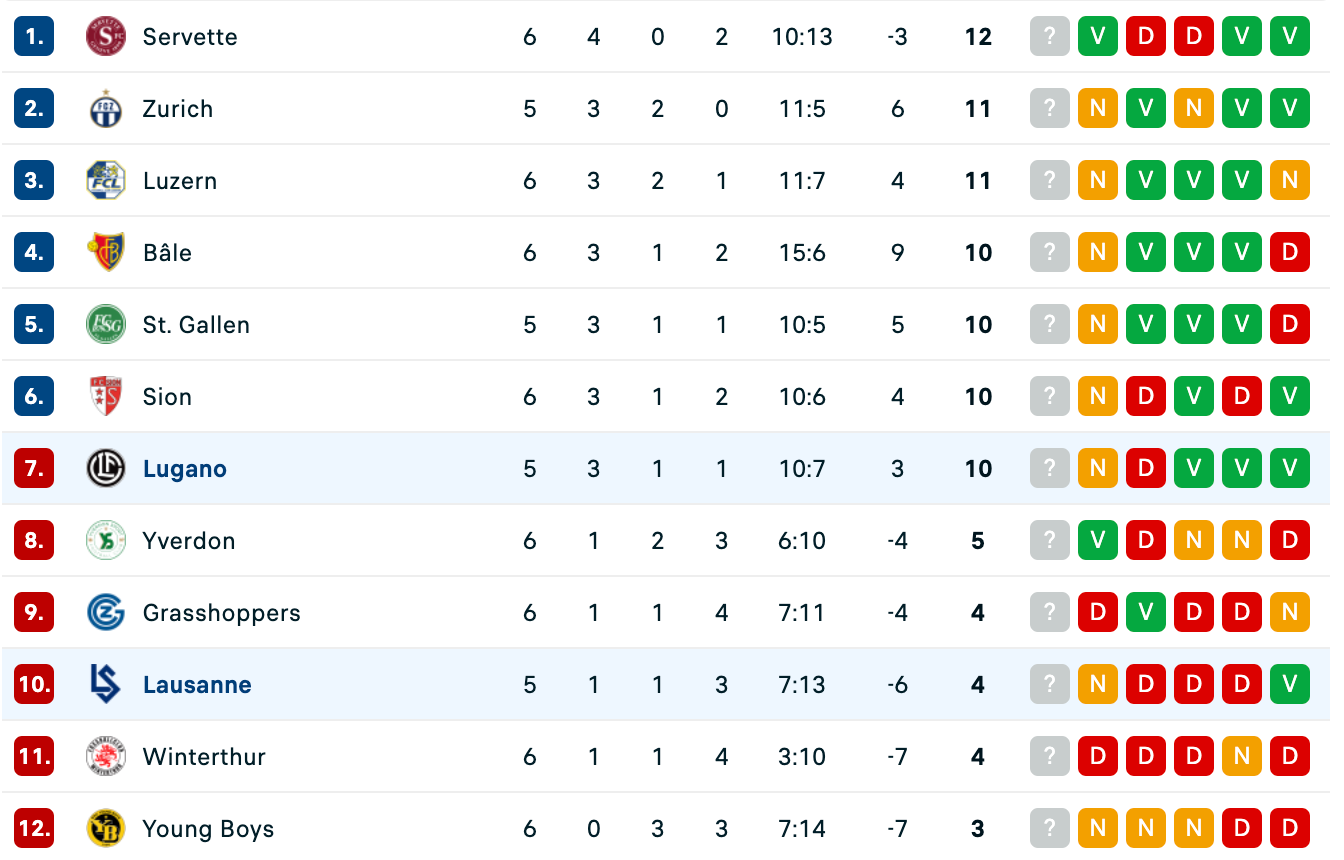1344x860 pixels.
Task: Click Servette's gray question mark upcoming match
Action: point(1050,37)
